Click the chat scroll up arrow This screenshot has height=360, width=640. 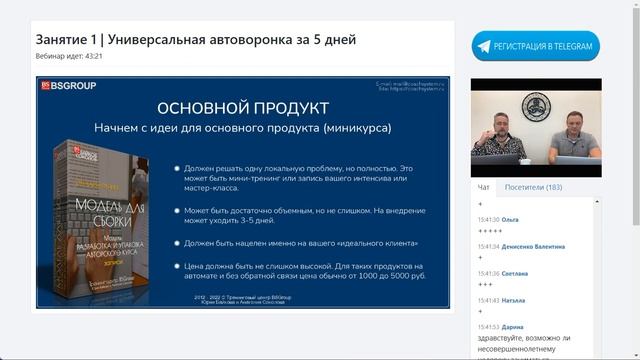tap(597, 202)
